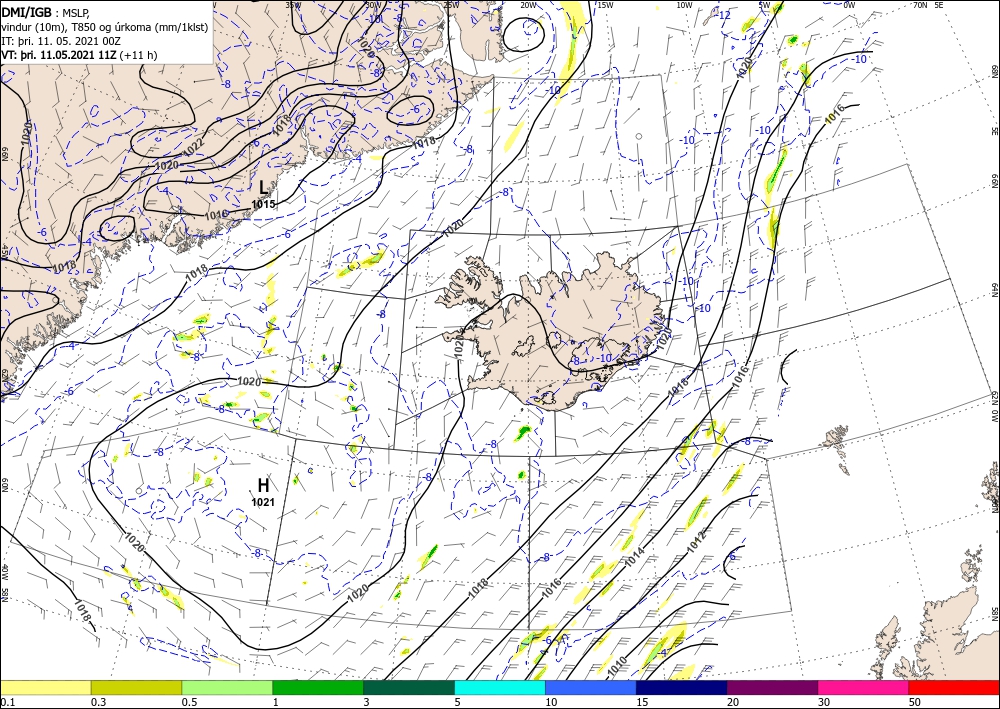Select the purple 20 mm legend band
This screenshot has height=709, width=1000.
(772, 687)
